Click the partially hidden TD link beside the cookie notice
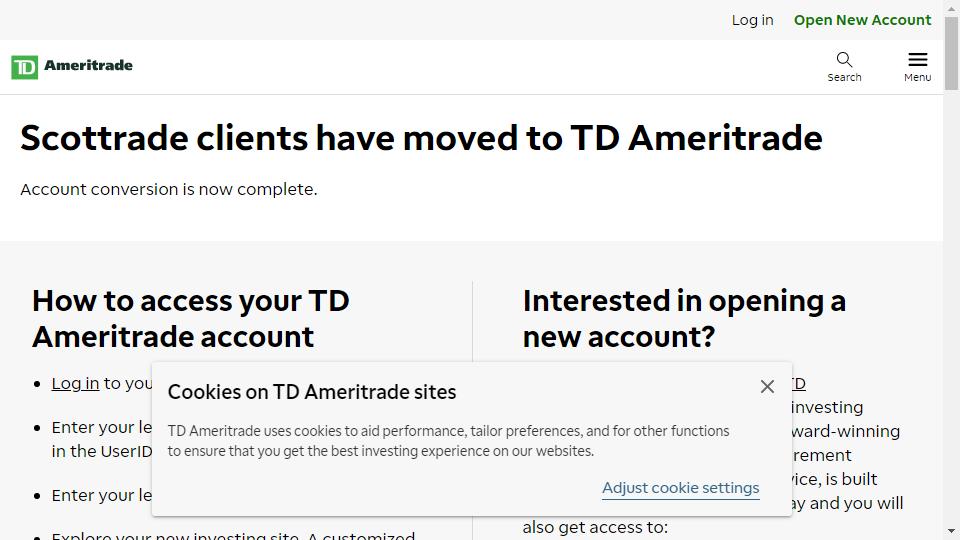This screenshot has height=540, width=960. [798, 383]
